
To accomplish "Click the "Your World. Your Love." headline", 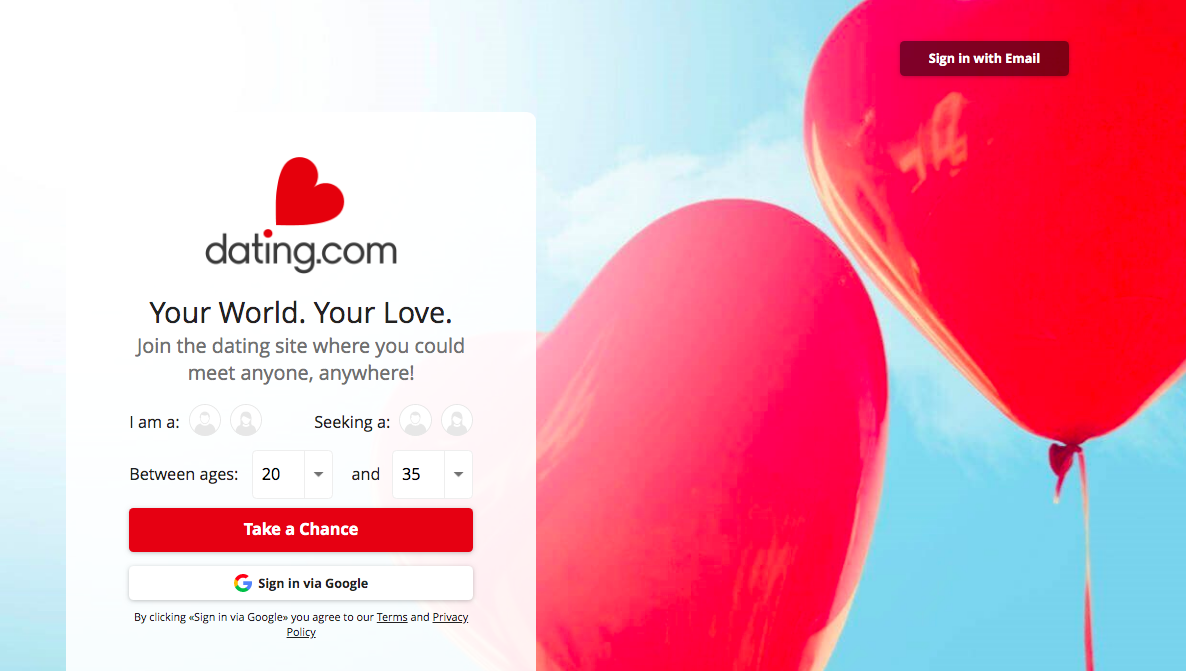I will 301,312.
